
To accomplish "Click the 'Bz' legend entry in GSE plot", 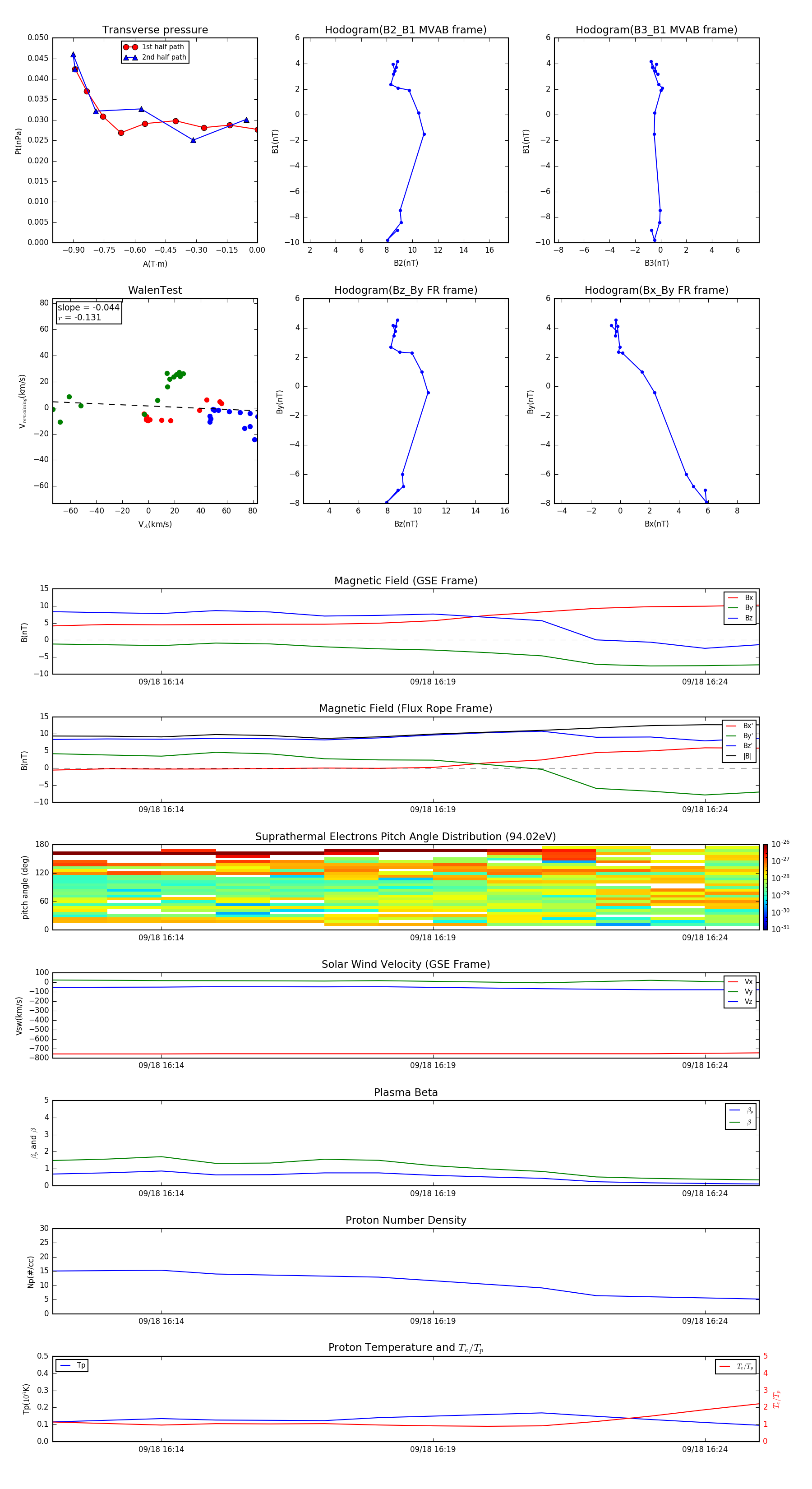I will [x=740, y=618].
